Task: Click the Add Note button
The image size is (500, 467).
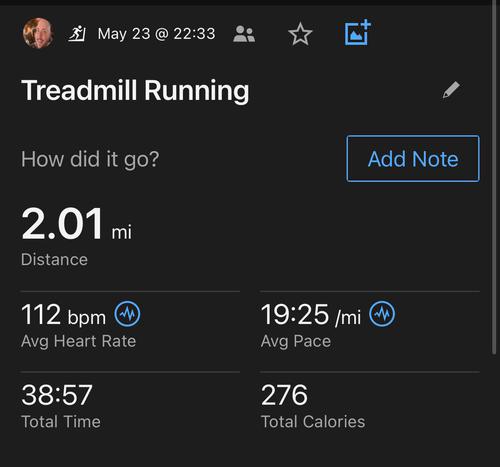Action: [413, 159]
